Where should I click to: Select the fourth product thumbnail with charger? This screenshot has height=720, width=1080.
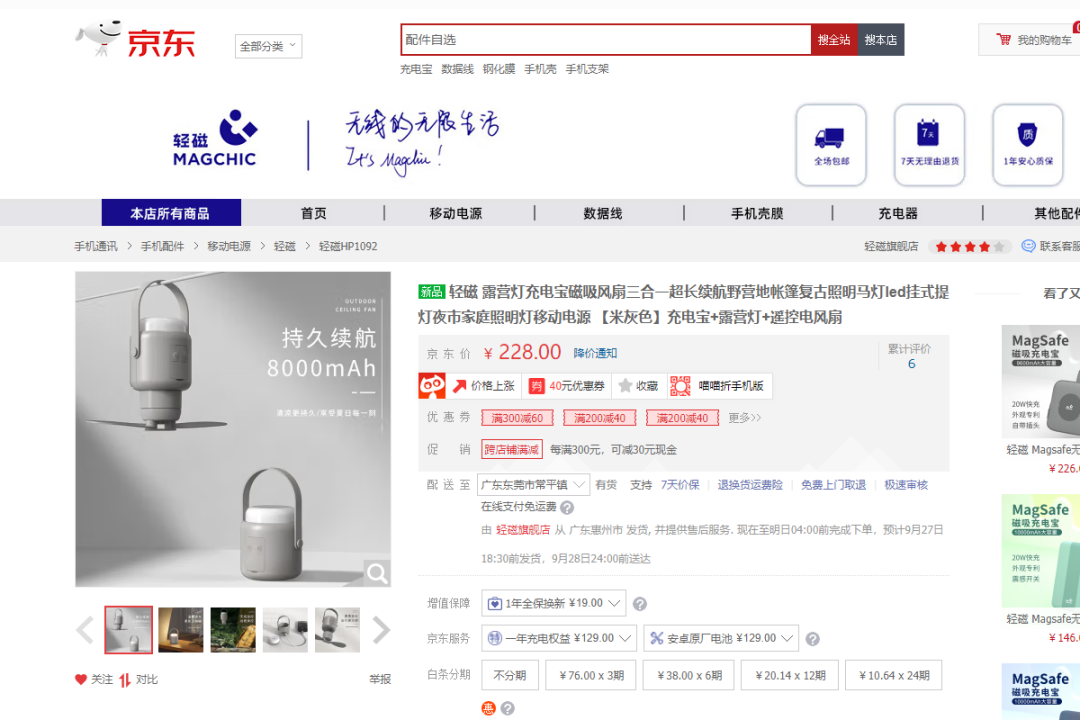tap(285, 630)
